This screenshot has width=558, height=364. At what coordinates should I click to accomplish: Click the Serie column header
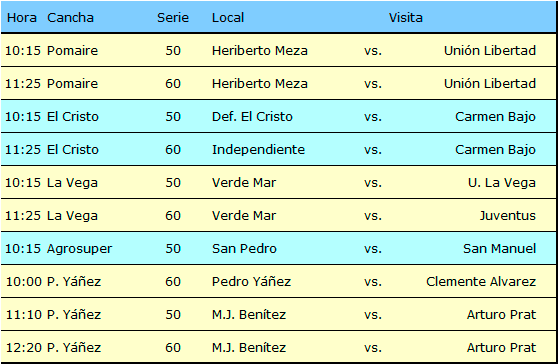click(173, 18)
